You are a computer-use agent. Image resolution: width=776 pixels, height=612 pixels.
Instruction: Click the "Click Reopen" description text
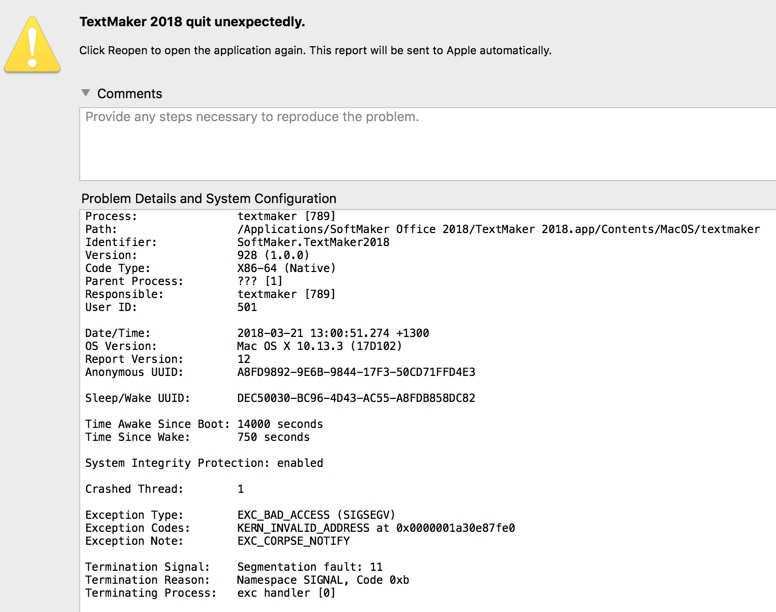click(315, 50)
